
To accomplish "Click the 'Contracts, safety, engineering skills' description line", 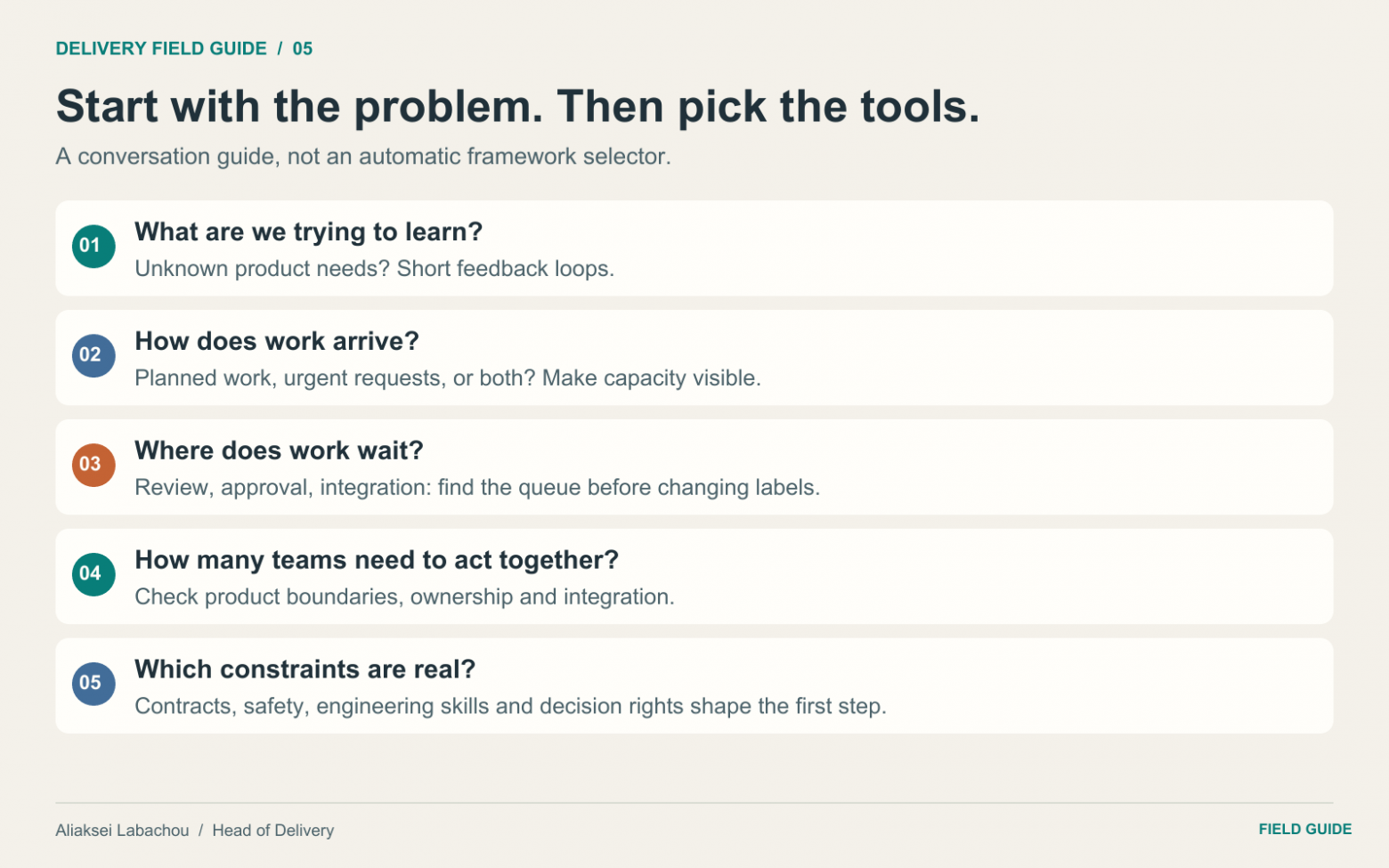I will 510,707.
